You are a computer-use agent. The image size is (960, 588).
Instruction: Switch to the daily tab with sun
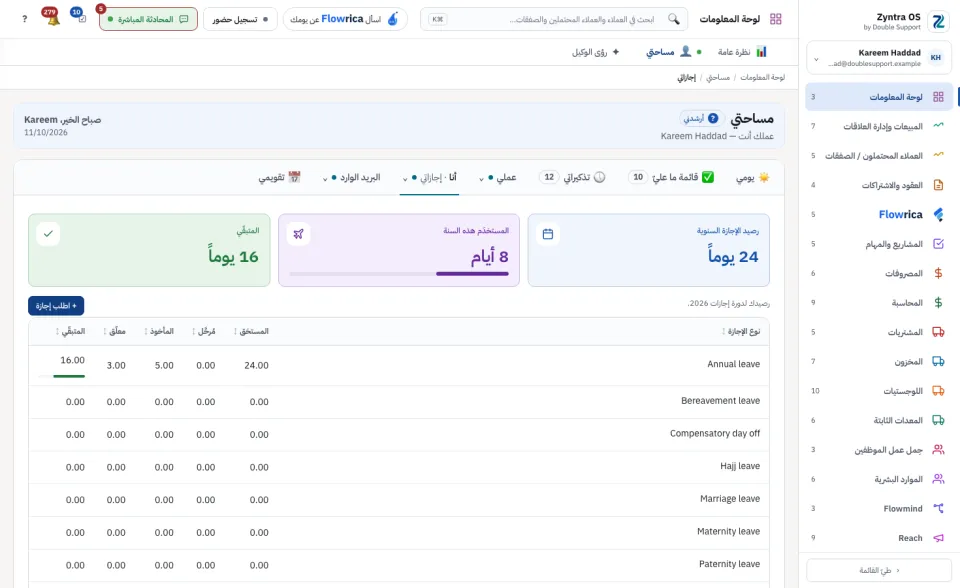(752, 178)
